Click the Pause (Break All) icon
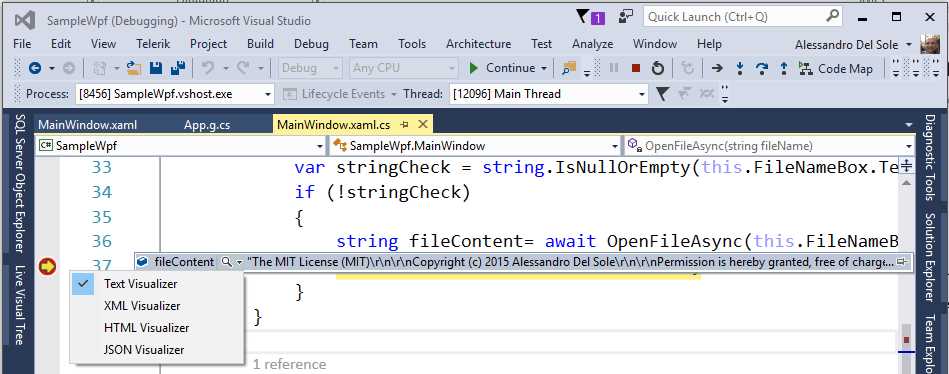 614,68
